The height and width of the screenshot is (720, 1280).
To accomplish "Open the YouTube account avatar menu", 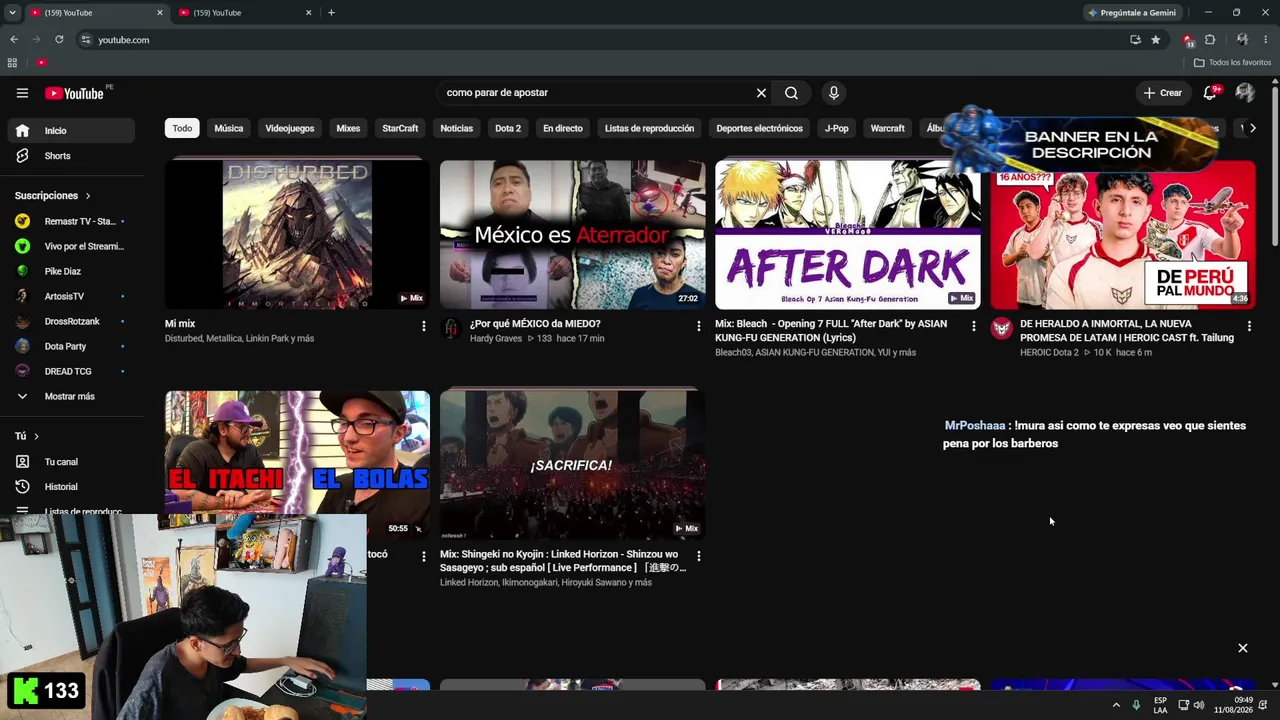I will pyautogui.click(x=1245, y=93).
